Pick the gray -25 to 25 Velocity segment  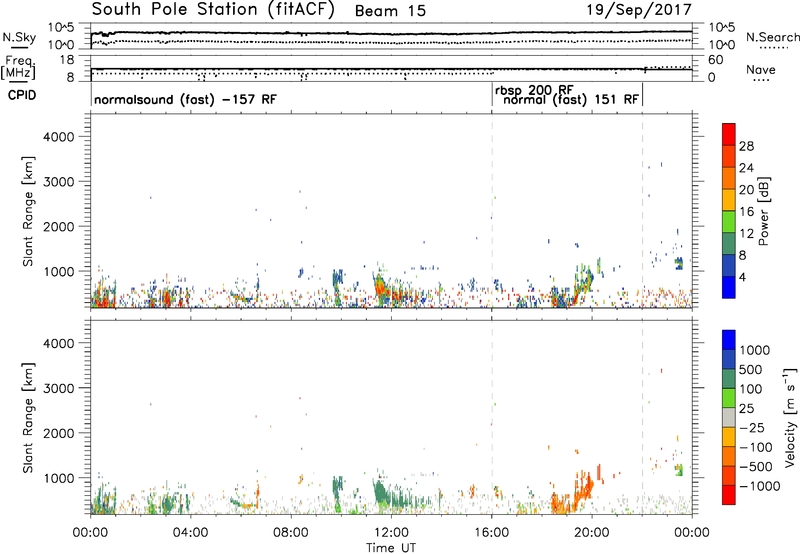point(729,418)
